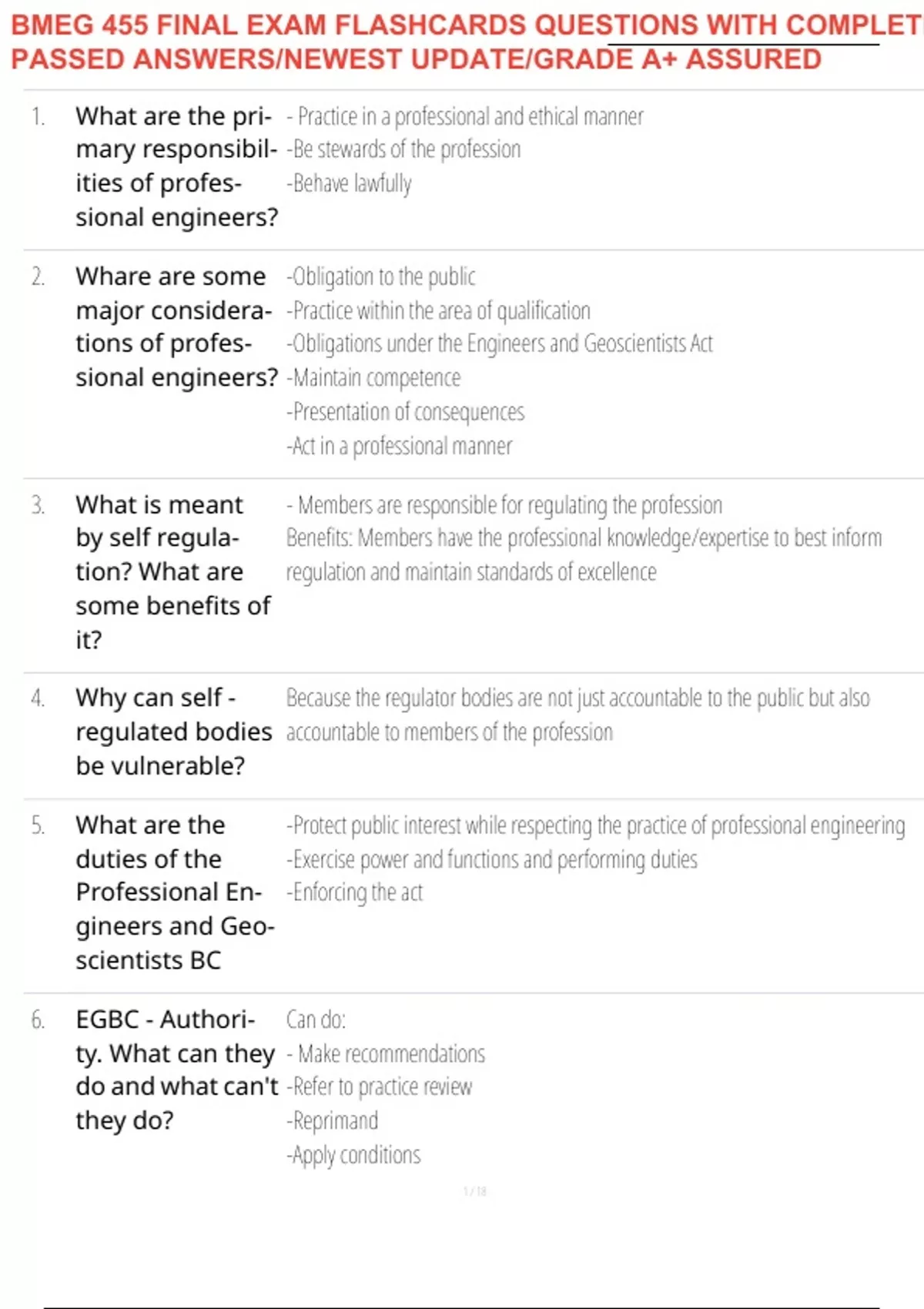Viewport: 924px width, 1309px height.
Task: Click 'Exercise power and functions' answer line
Action: [492, 859]
